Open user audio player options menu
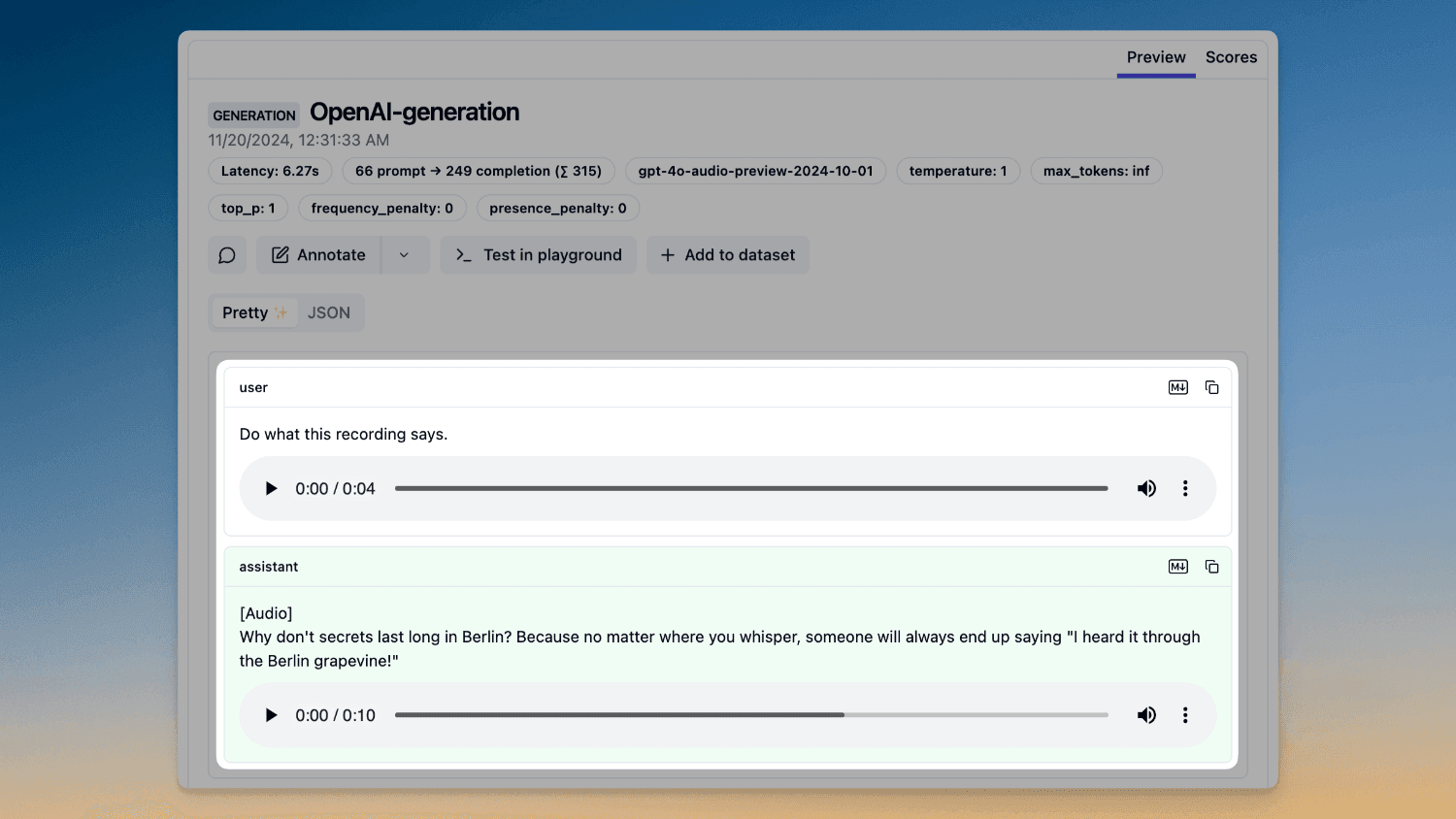 [x=1185, y=488]
